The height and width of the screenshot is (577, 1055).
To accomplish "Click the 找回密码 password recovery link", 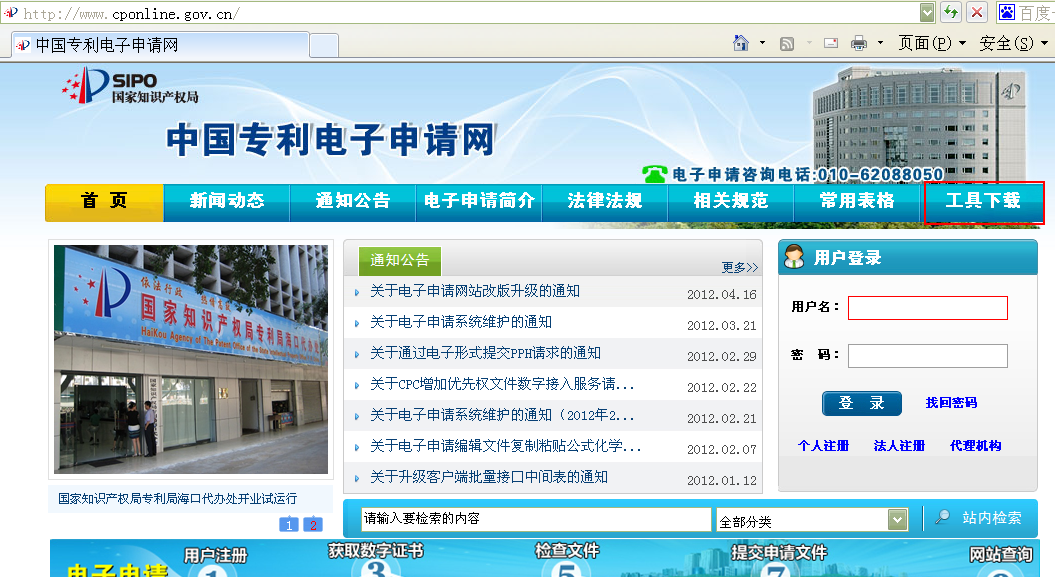I will (x=951, y=403).
